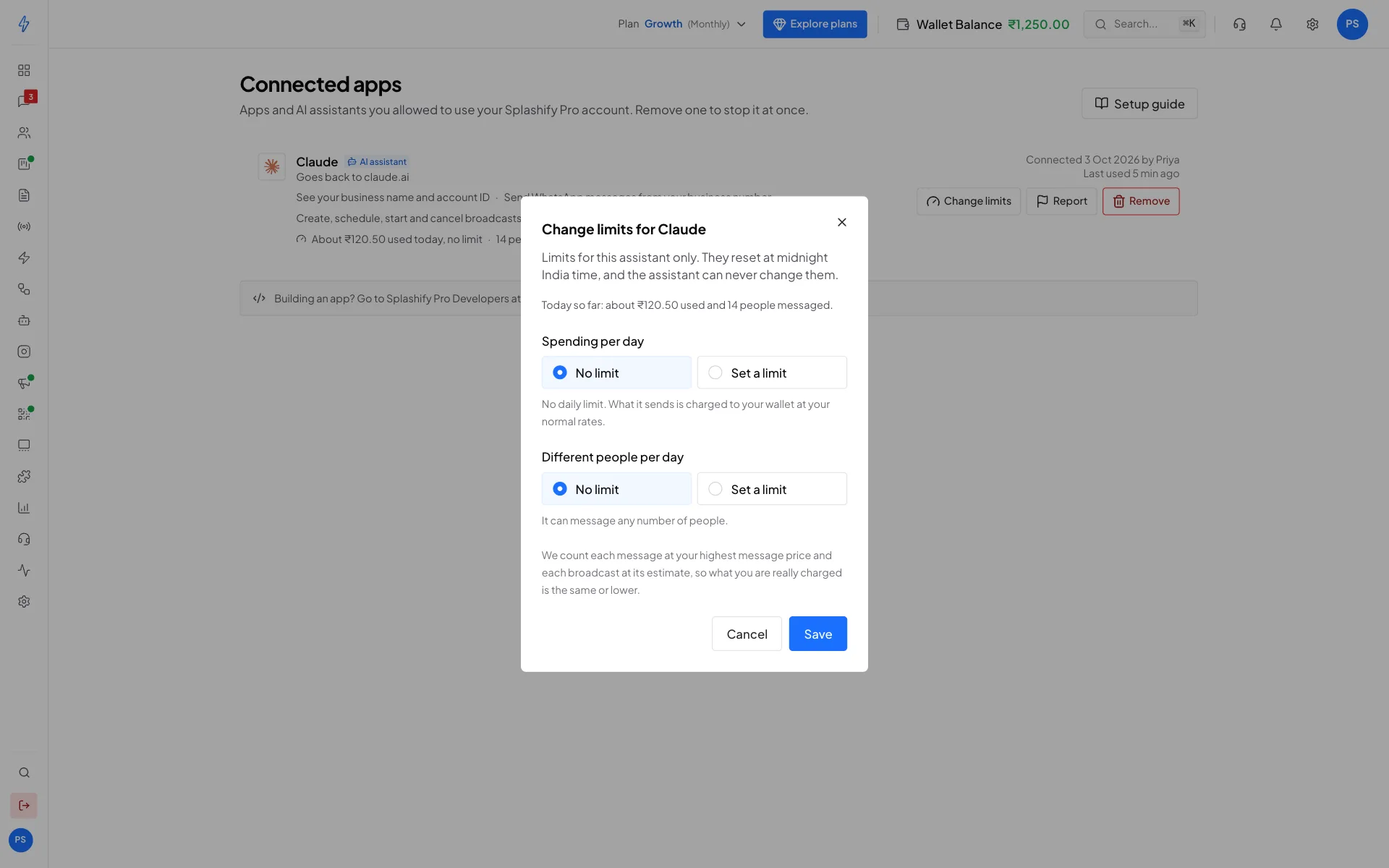The height and width of the screenshot is (868, 1389).
Task: Remove the Claude connected app
Action: click(1141, 201)
